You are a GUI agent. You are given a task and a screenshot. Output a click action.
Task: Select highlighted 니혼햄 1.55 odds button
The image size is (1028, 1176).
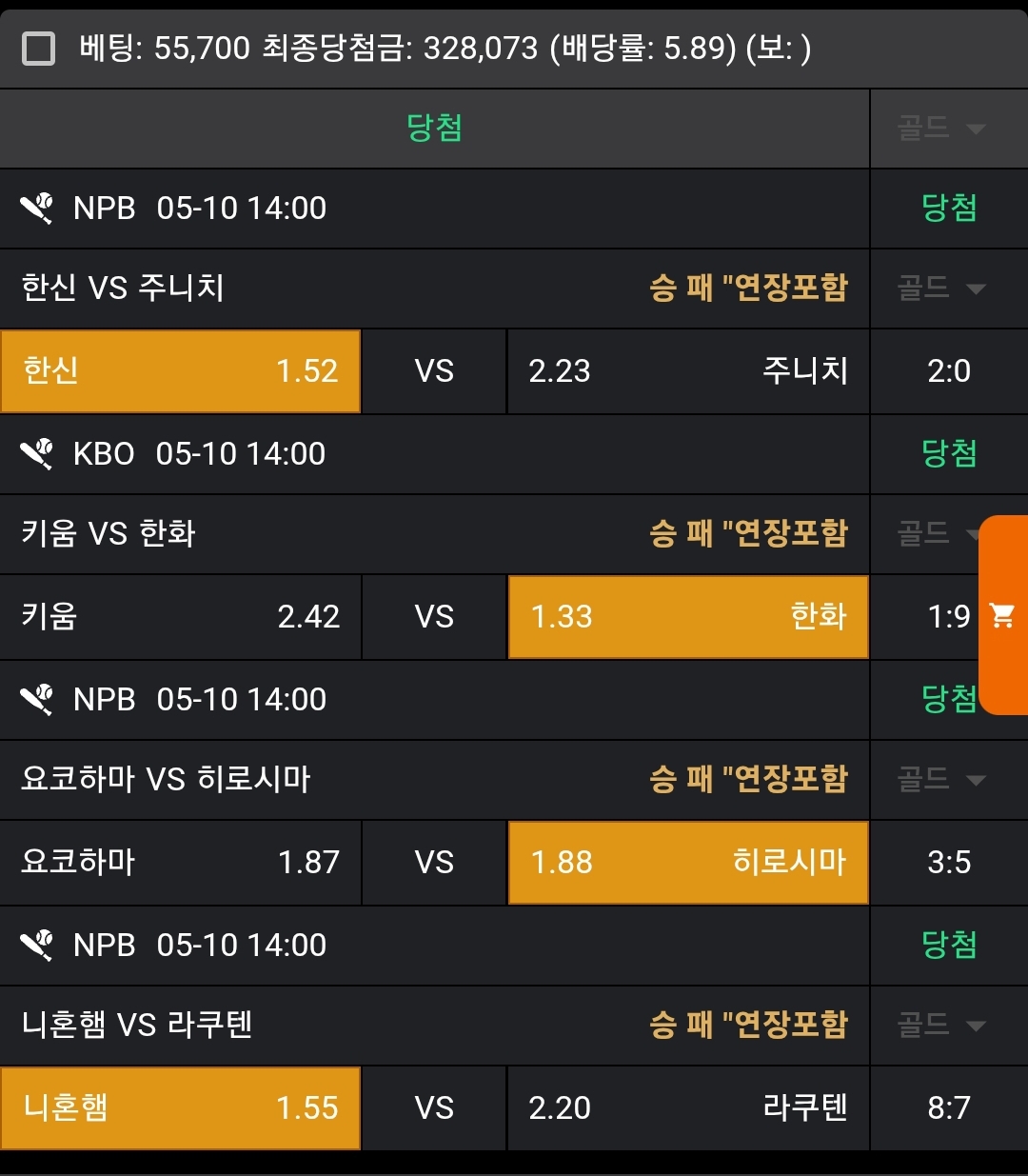(x=180, y=1107)
